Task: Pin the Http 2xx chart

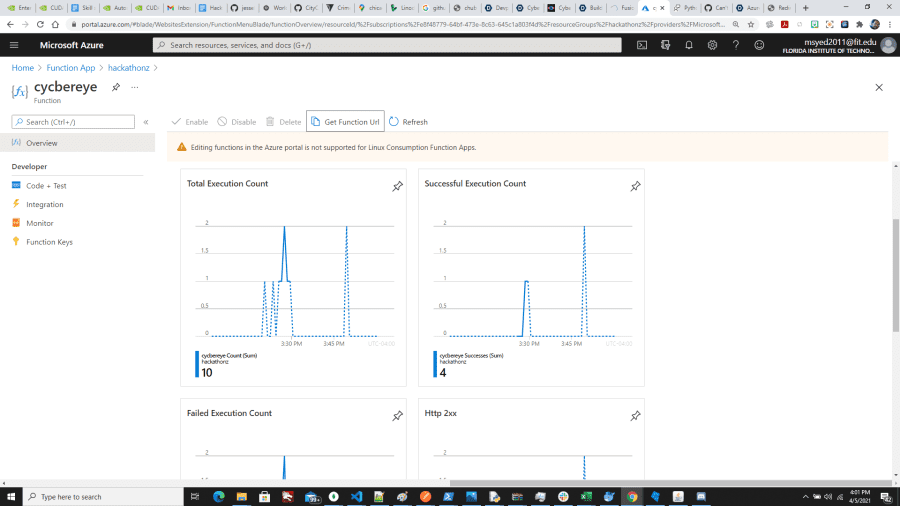Action: (635, 416)
